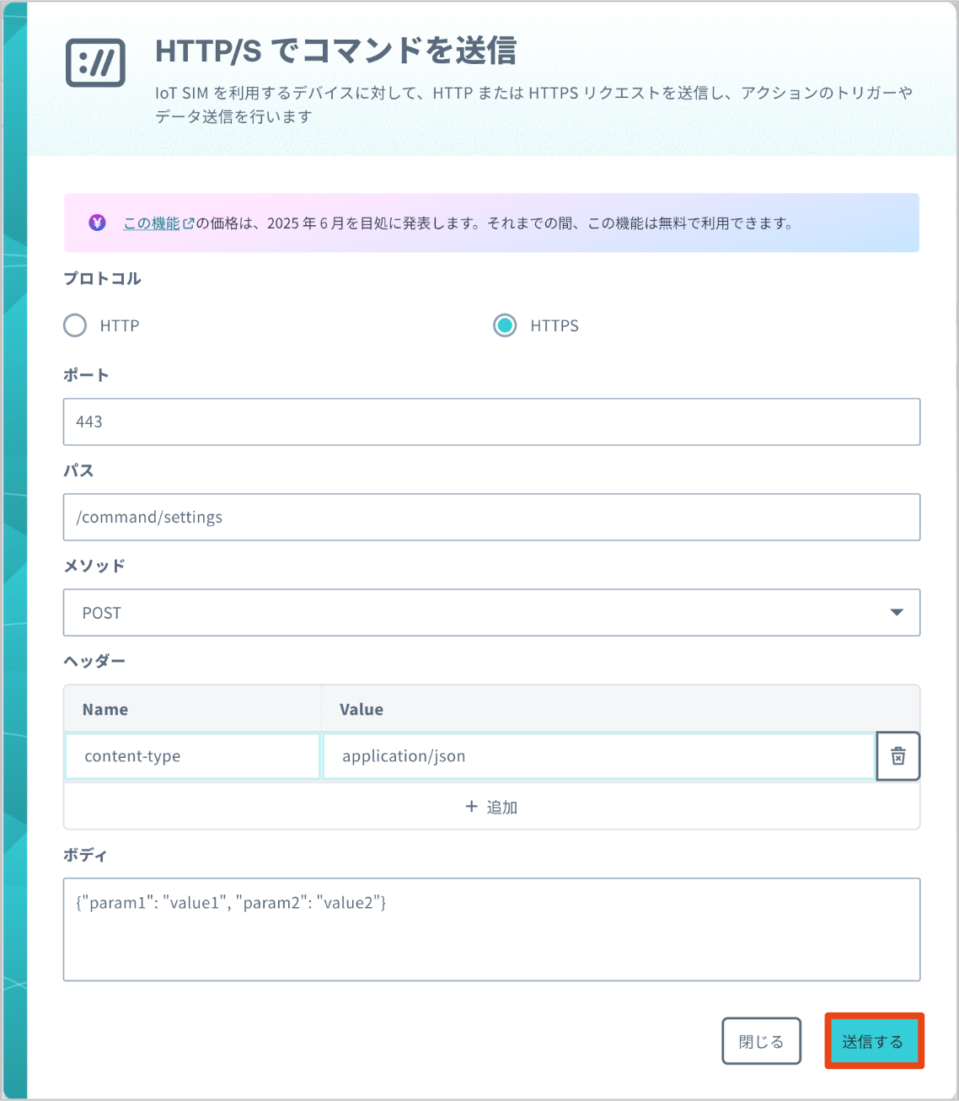Click the trash can icon beside application/json
The height and width of the screenshot is (1101, 959).
click(x=897, y=756)
